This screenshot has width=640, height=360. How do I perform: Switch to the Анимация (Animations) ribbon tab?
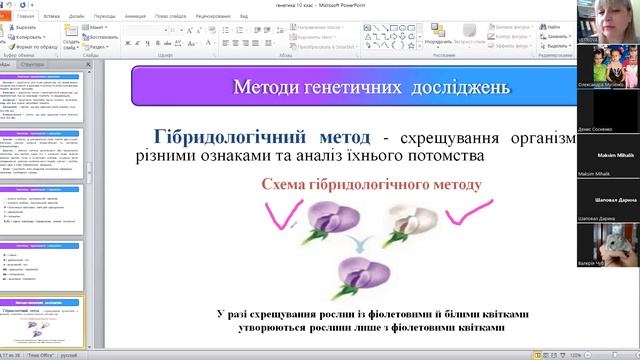click(x=135, y=16)
